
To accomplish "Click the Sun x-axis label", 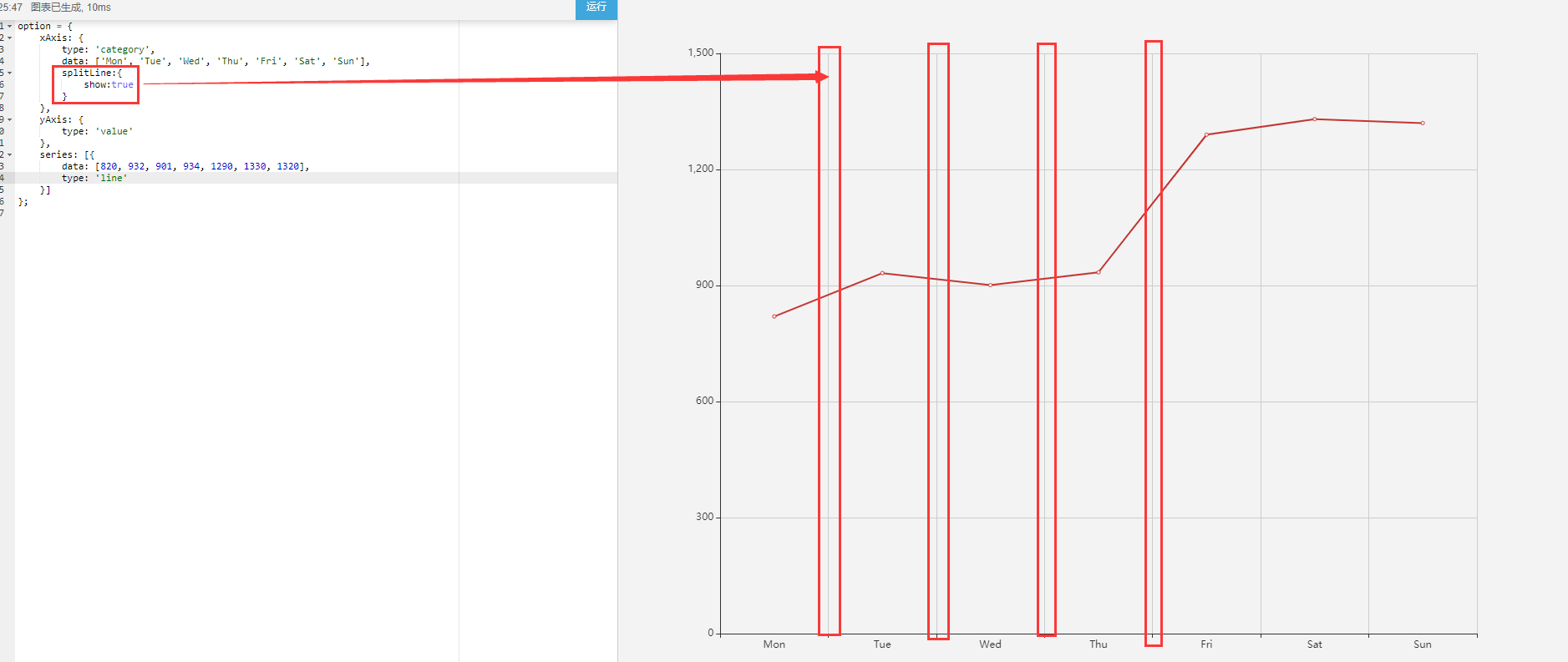I will click(1423, 644).
